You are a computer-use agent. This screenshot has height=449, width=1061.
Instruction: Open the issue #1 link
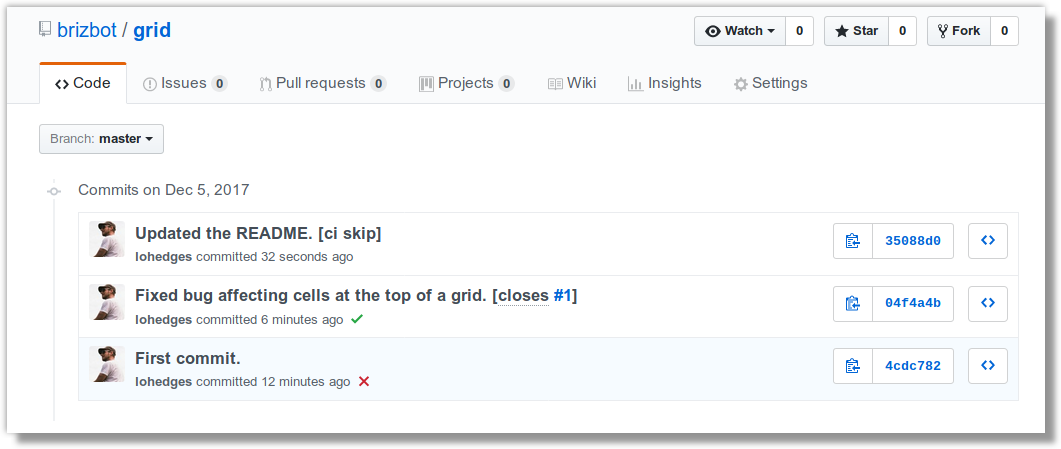click(562, 295)
